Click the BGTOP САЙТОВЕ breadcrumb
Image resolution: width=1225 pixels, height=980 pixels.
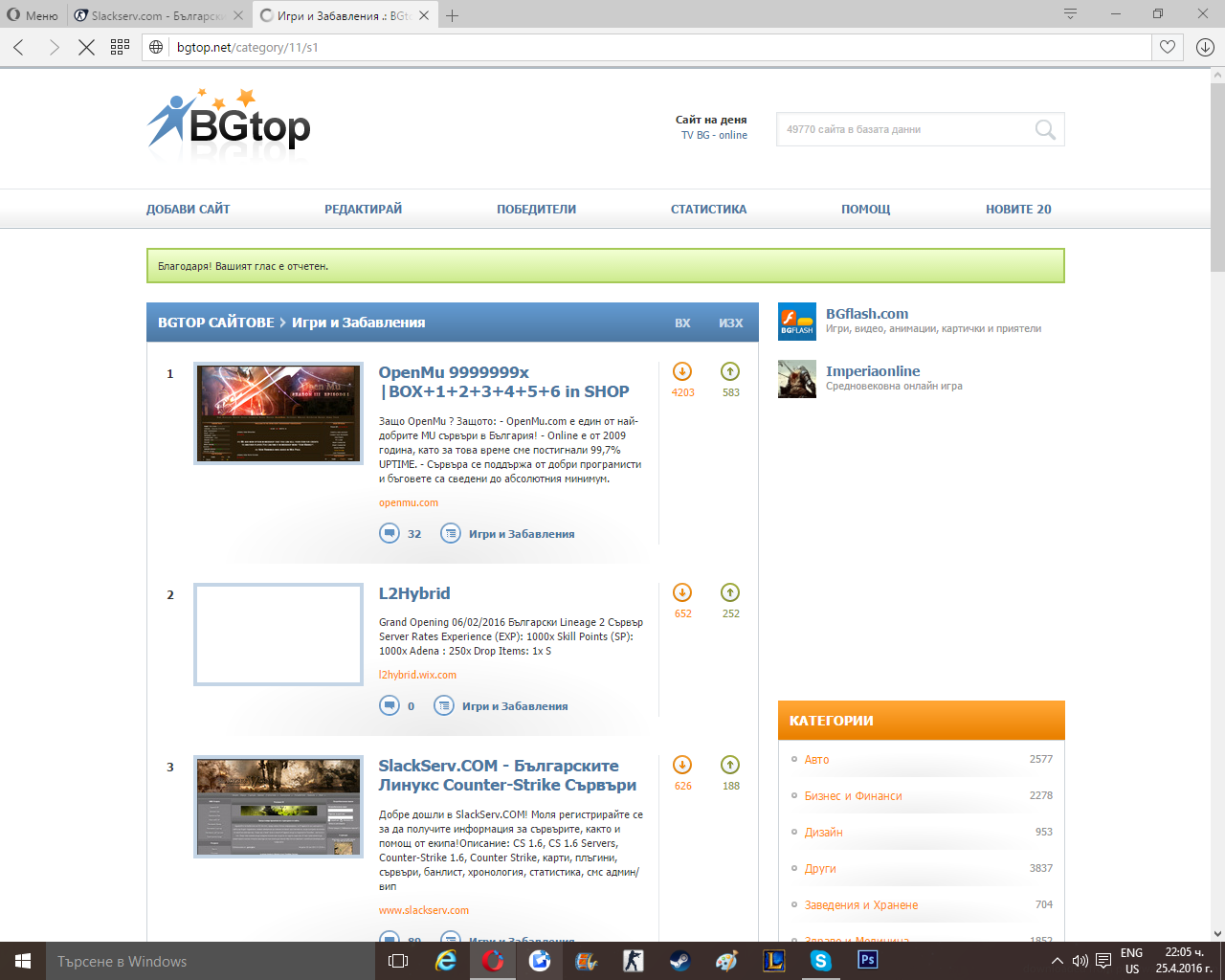(216, 323)
